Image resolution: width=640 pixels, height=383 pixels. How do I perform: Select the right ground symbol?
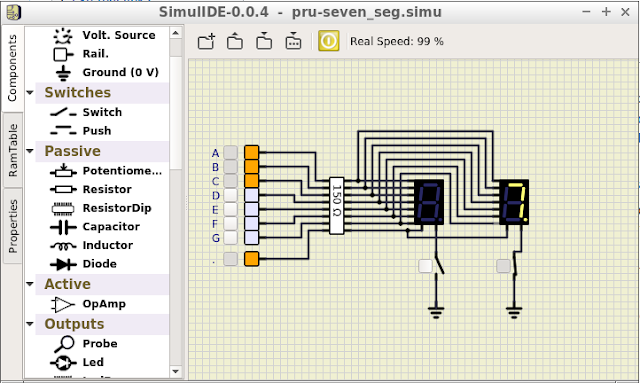[514, 312]
